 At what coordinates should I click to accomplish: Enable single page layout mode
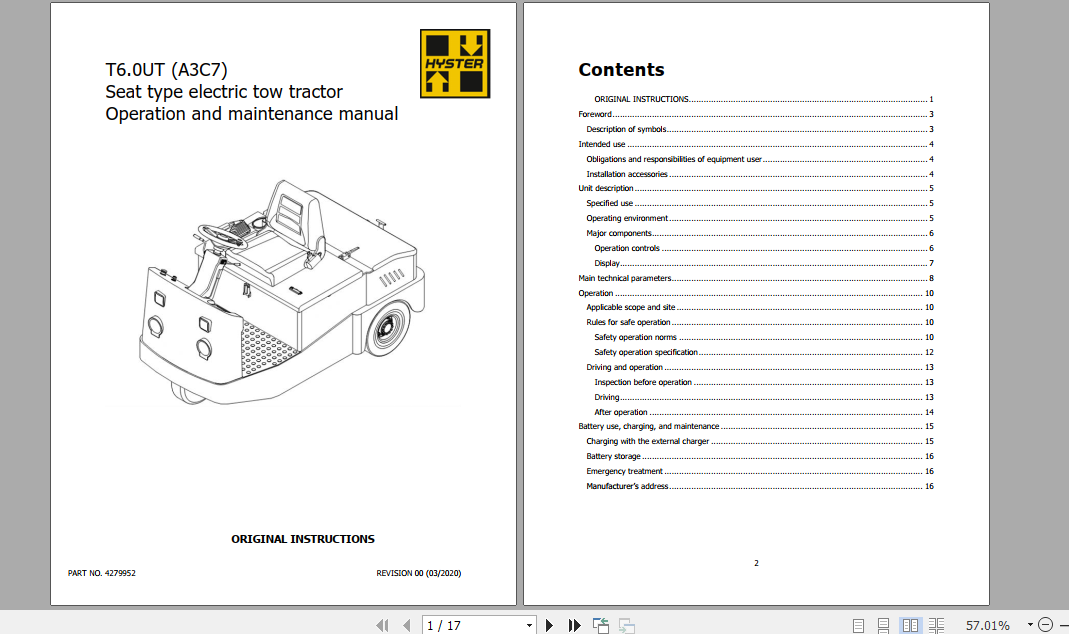point(858,625)
